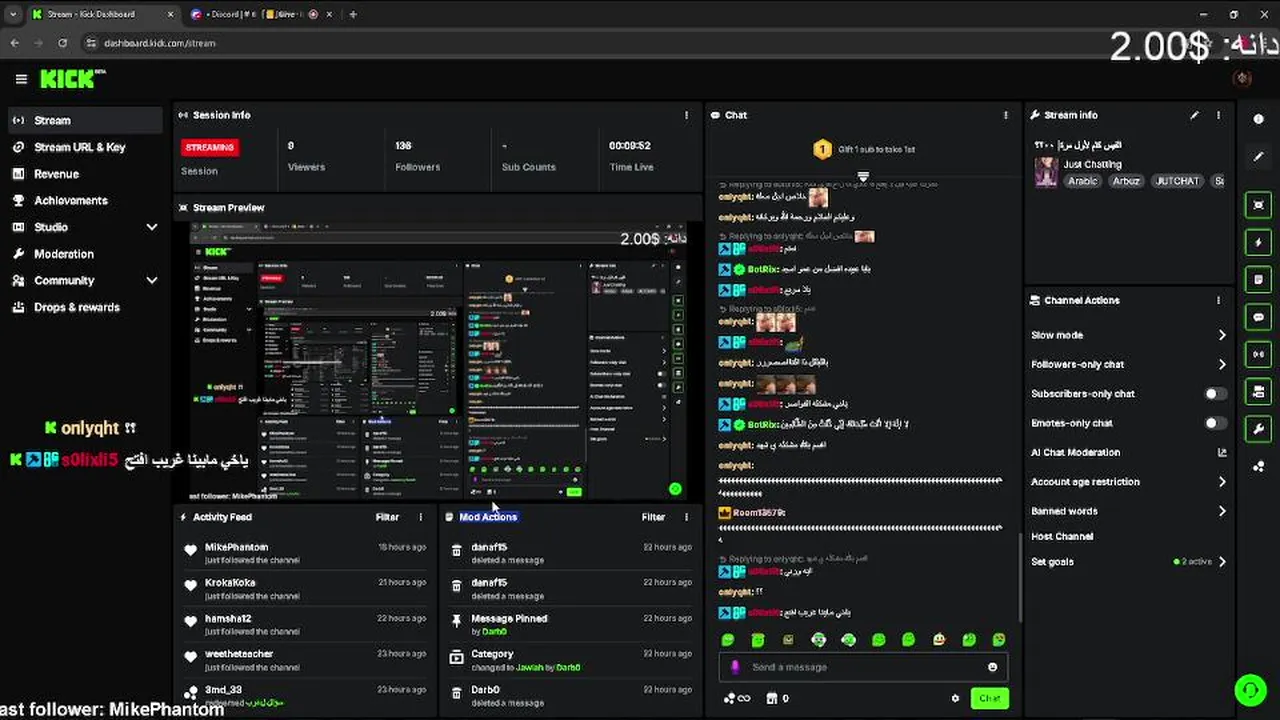Select the last emote in the quick emote row
This screenshot has height=720, width=1280.
click(998, 640)
